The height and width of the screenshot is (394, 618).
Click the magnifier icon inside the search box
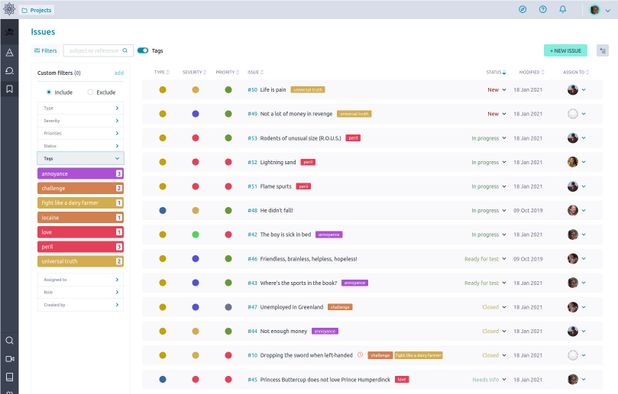pyautogui.click(x=125, y=50)
